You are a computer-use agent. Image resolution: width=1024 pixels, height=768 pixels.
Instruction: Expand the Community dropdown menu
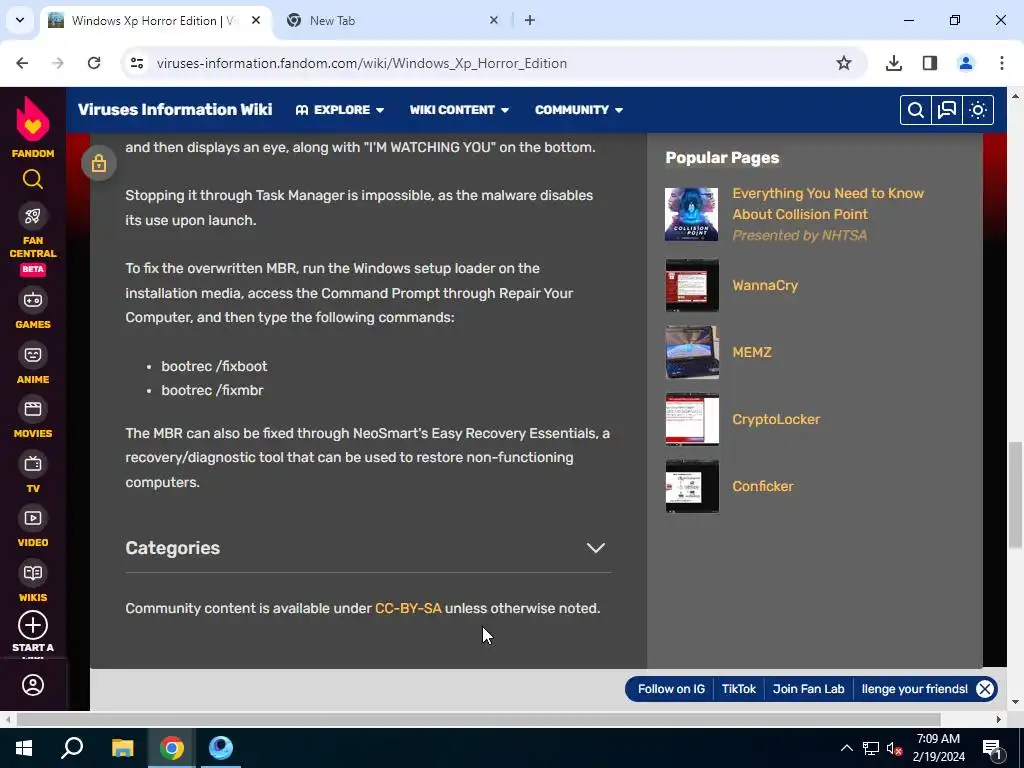579,110
